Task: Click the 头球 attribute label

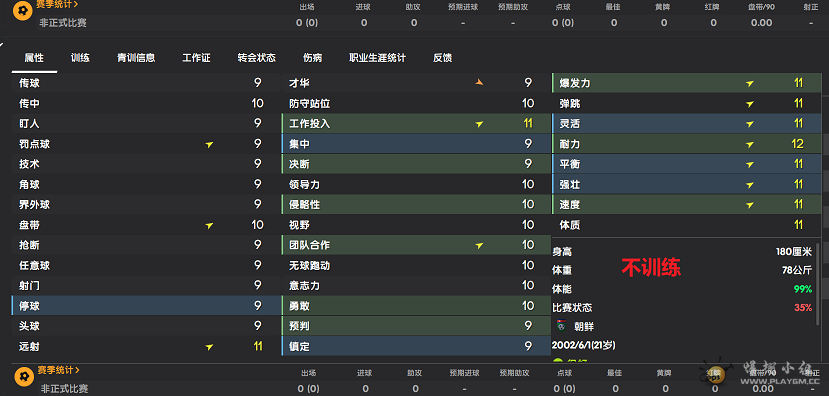Action: [29, 326]
